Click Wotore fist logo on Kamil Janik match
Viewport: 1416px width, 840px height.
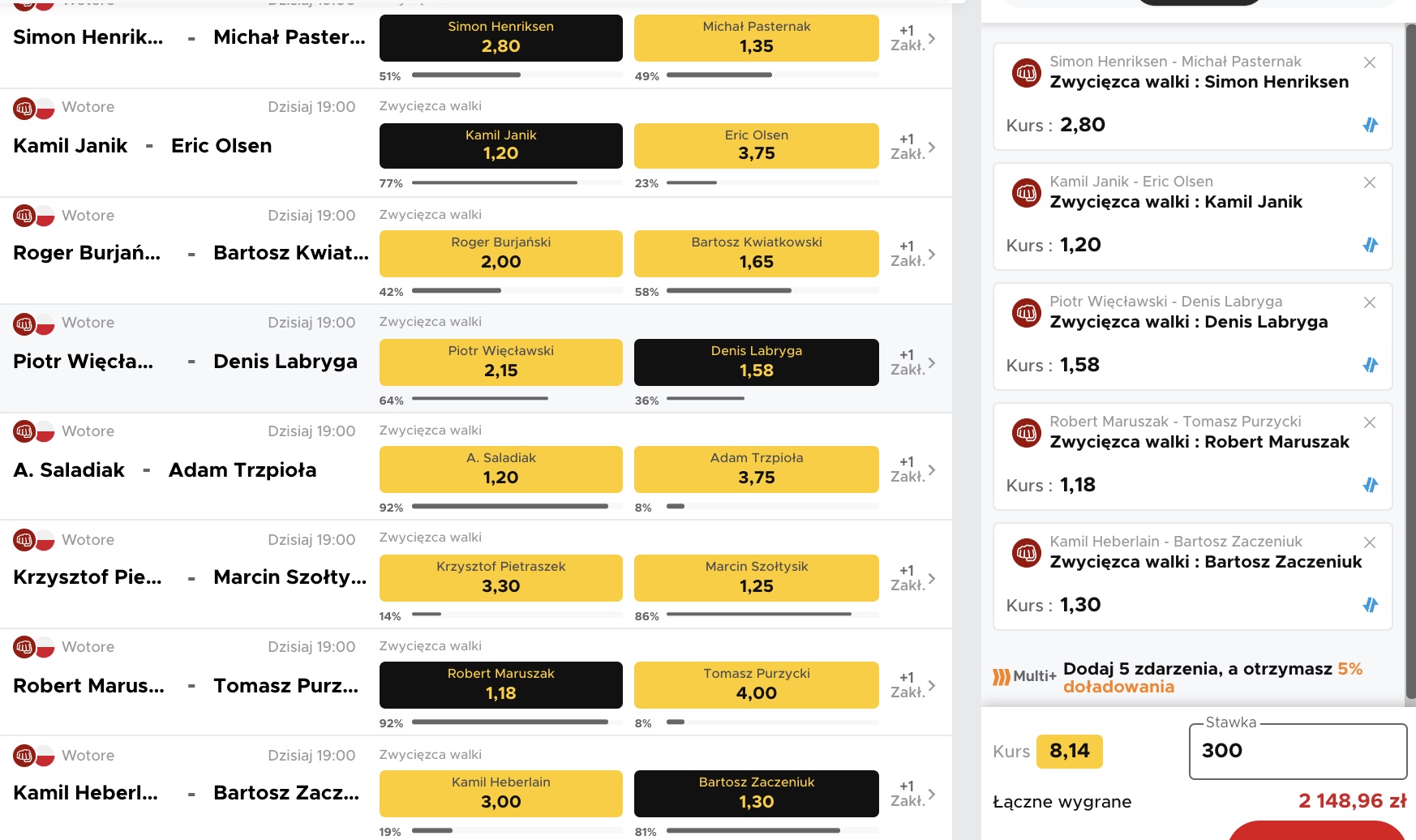pyautogui.click(x=24, y=108)
